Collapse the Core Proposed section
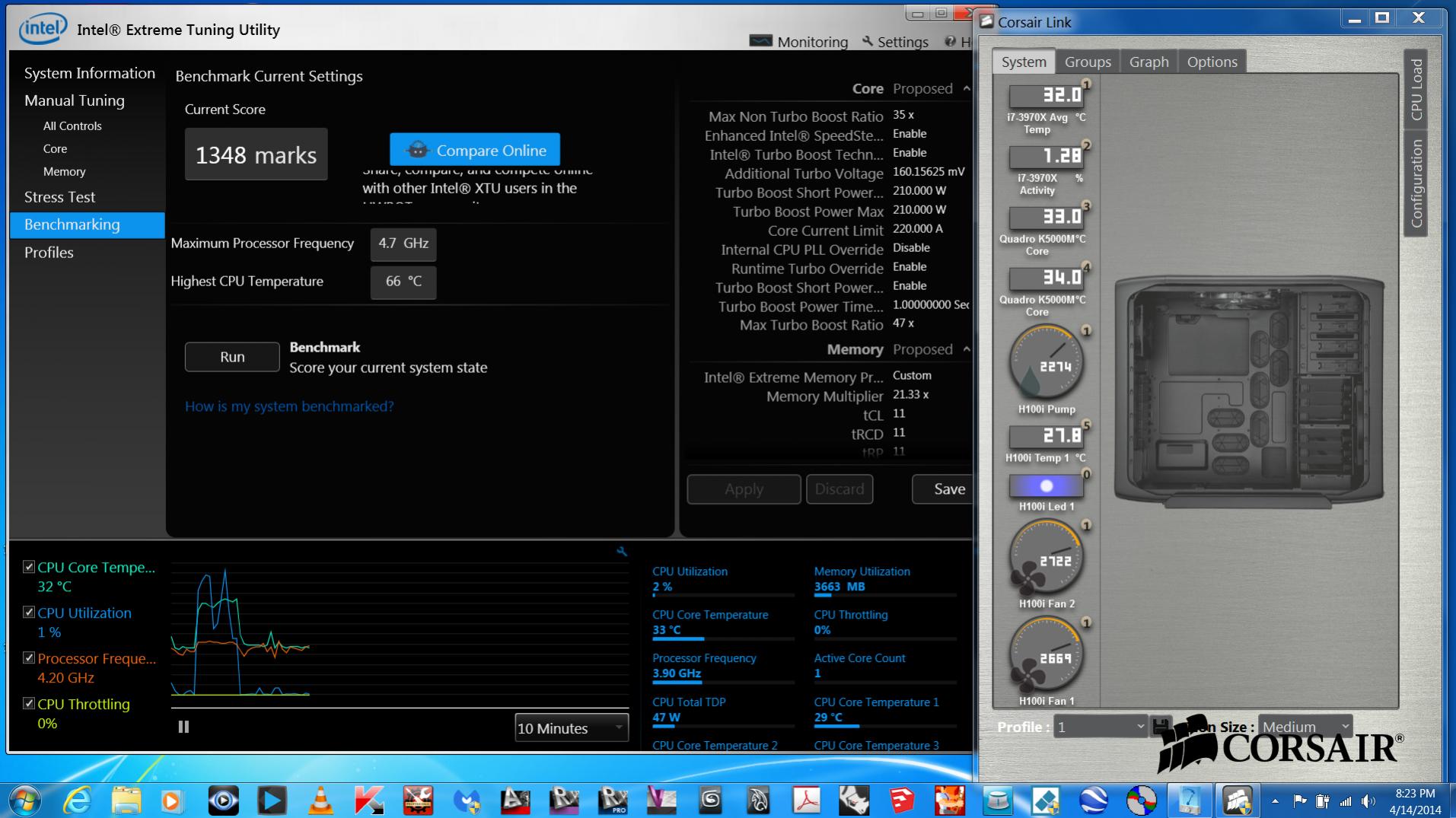Screen dimensions: 1456x818 966,89
